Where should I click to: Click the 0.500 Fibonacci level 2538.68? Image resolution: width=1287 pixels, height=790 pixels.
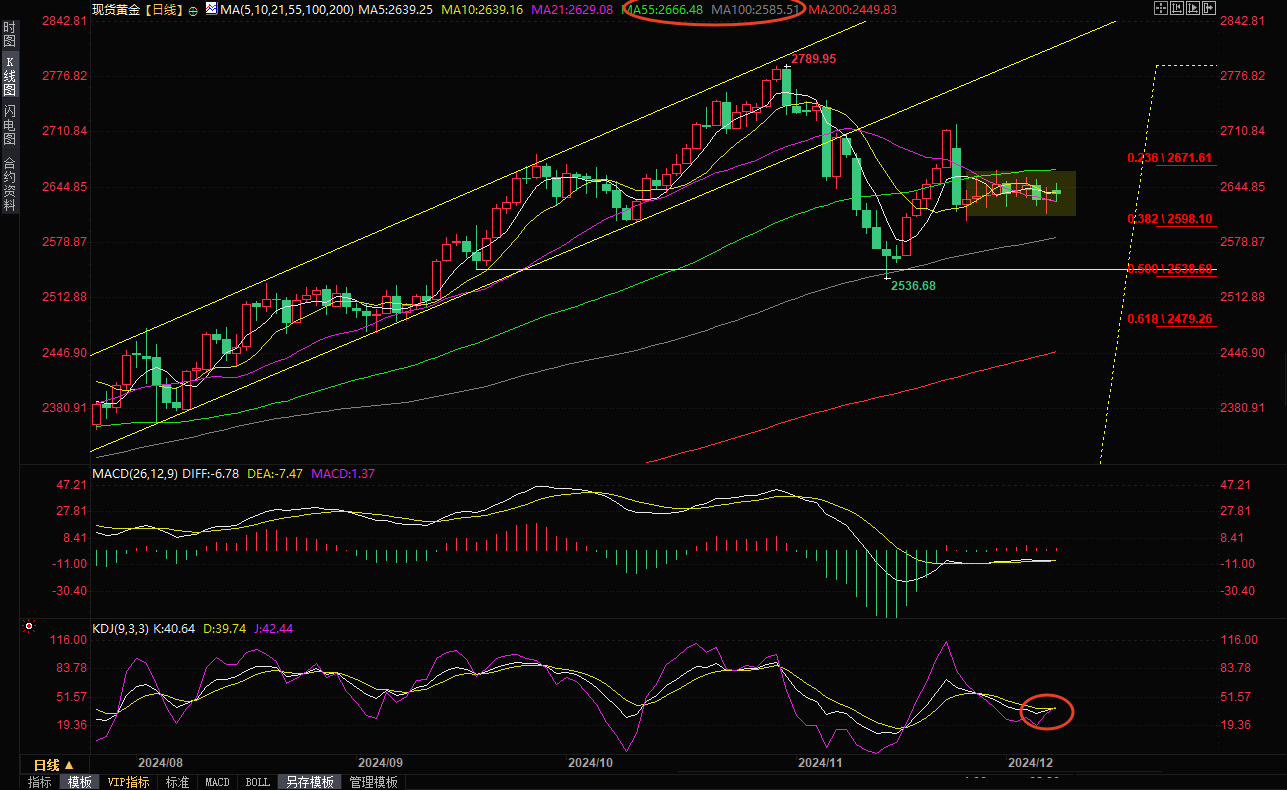click(x=1169, y=269)
